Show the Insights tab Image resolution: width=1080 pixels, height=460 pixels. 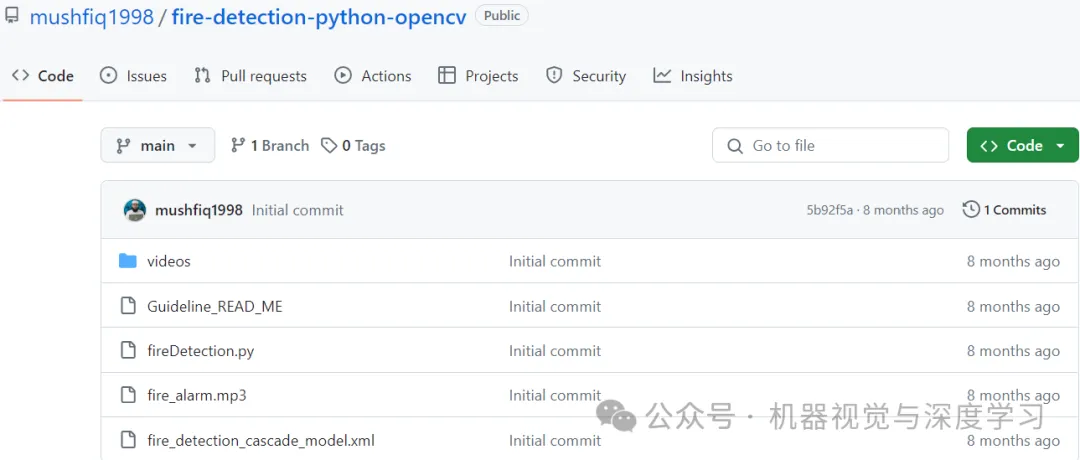693,76
